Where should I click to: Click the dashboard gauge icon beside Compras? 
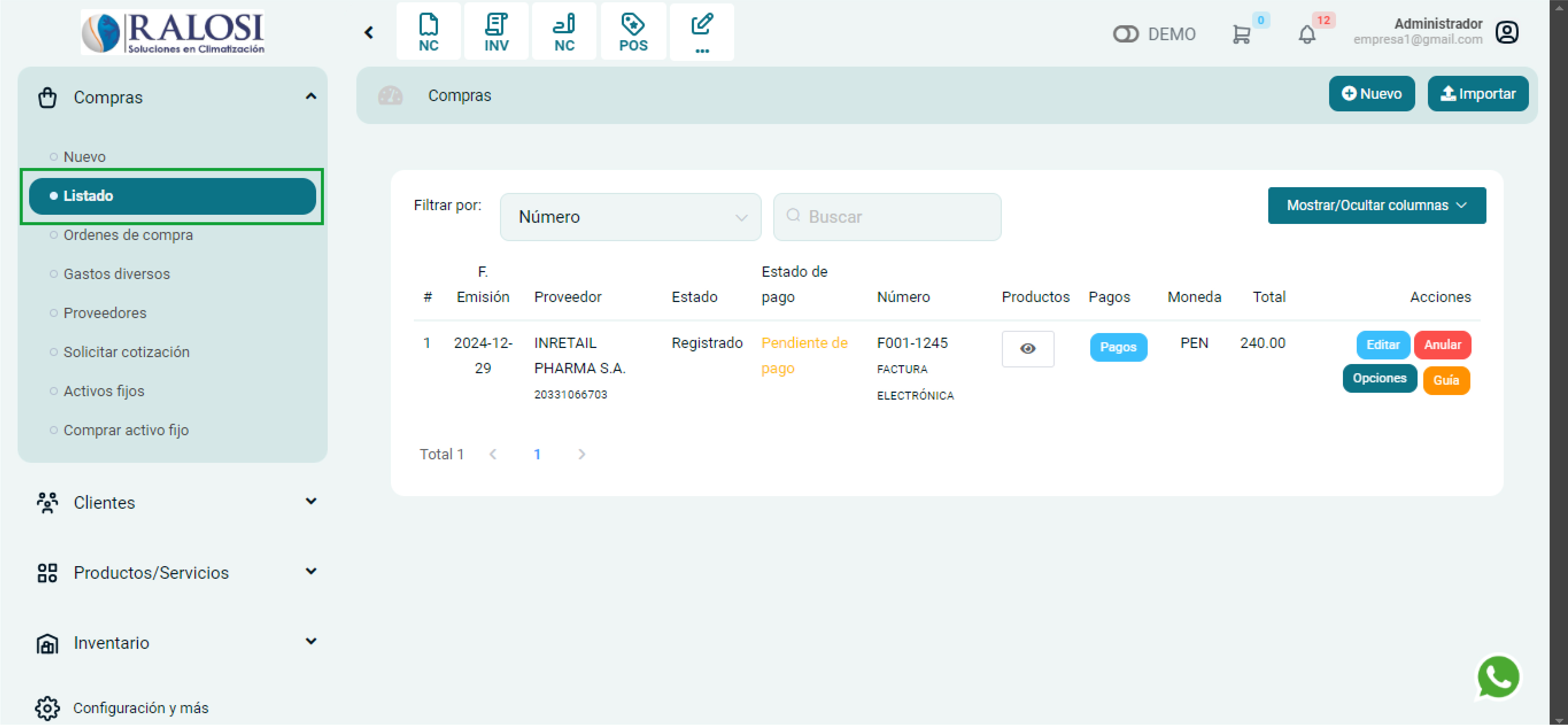tap(390, 96)
